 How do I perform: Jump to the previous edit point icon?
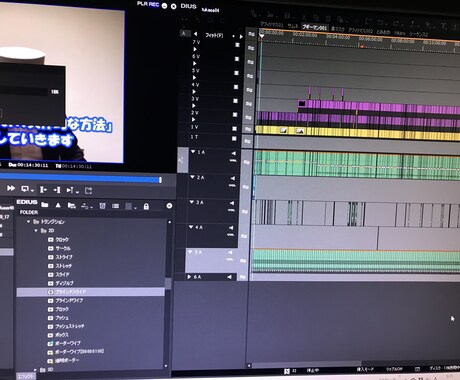click(x=43, y=190)
